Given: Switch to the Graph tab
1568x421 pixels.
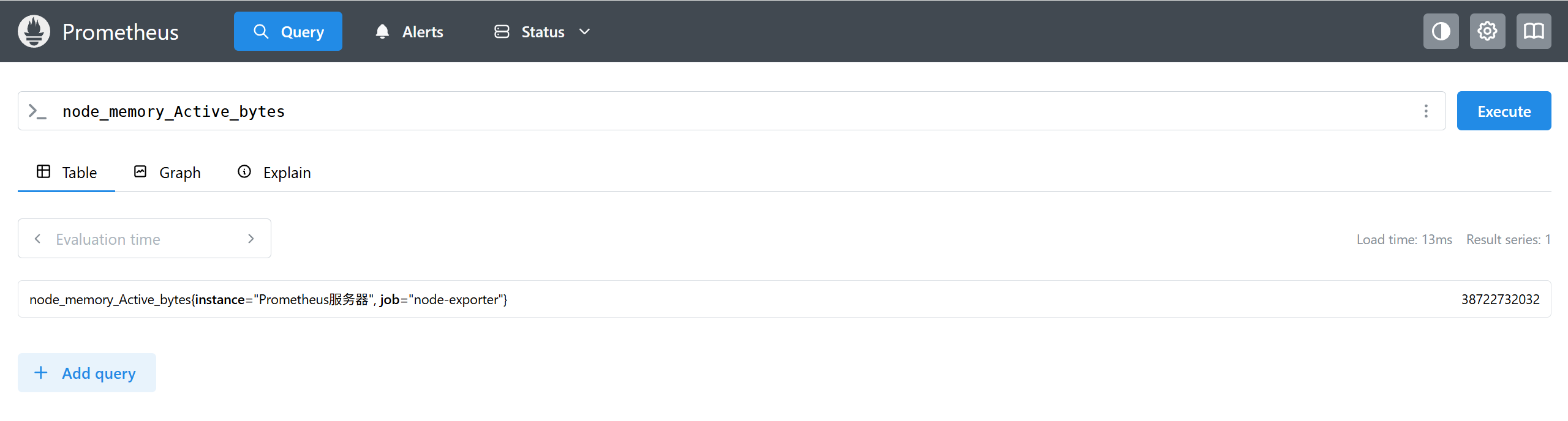Looking at the screenshot, I should pos(167,173).
